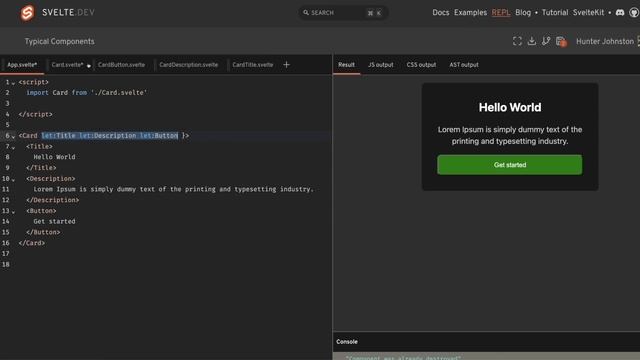Click the SVELTE.DEV site title

point(68,13)
